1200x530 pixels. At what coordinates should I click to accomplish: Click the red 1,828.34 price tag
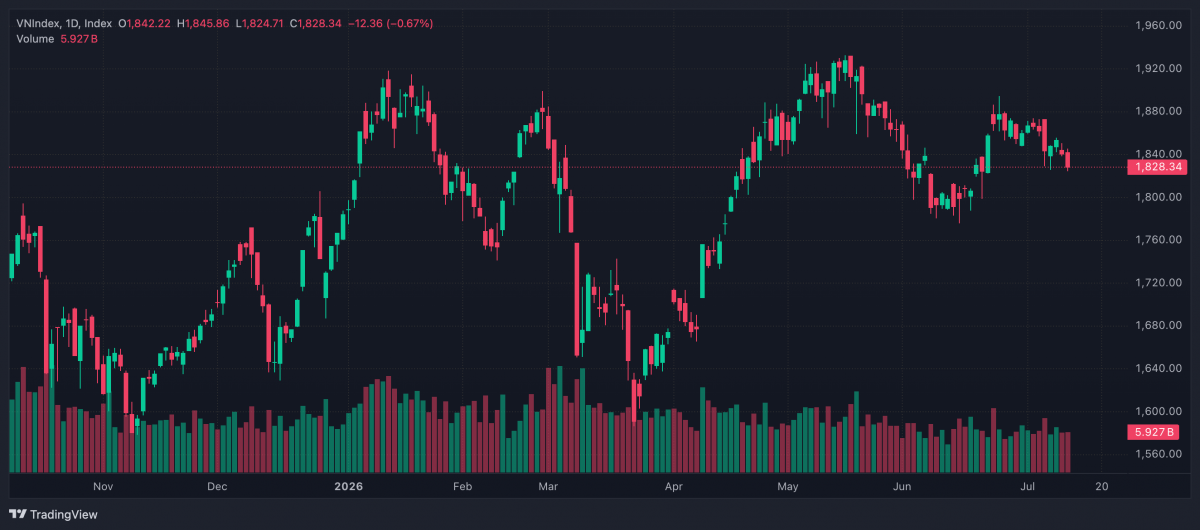(1156, 167)
